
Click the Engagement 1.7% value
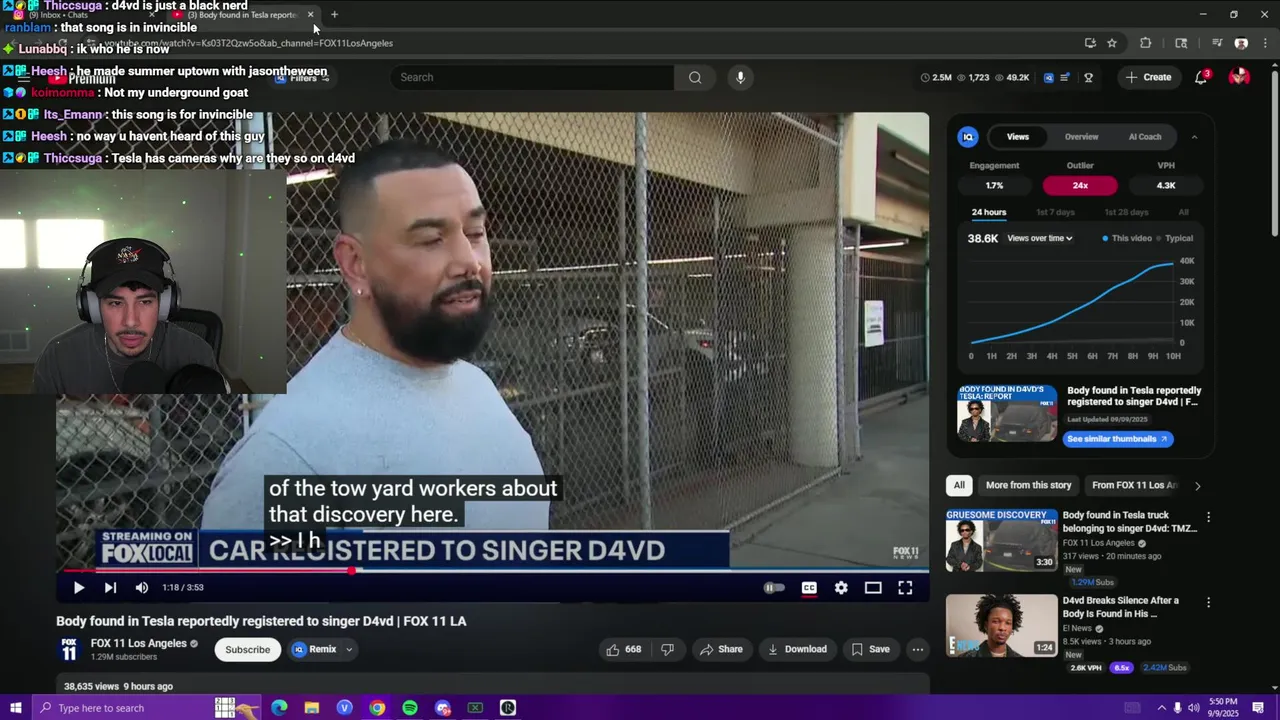(x=994, y=185)
